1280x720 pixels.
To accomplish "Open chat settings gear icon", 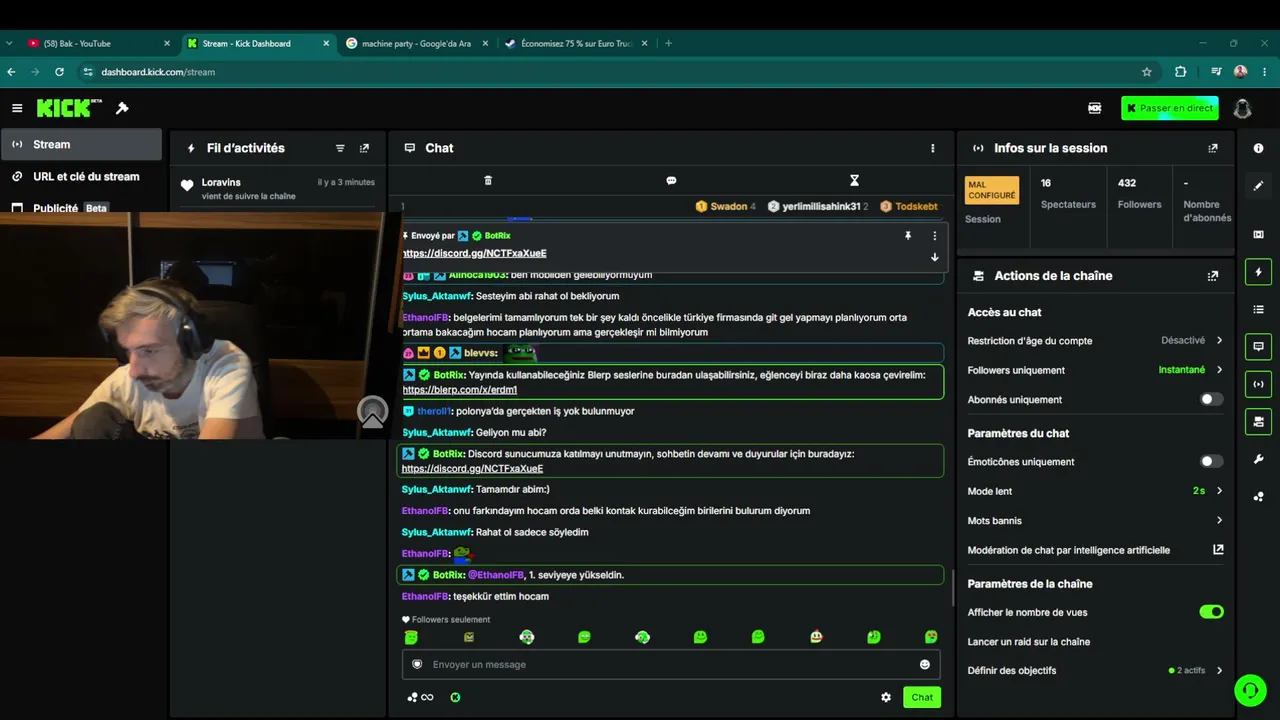I will pyautogui.click(x=886, y=697).
